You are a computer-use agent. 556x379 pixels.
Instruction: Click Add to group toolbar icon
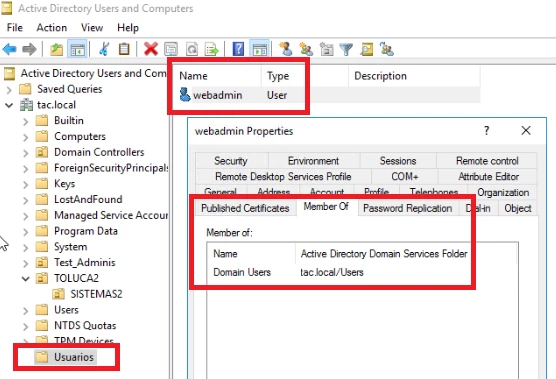pos(387,49)
